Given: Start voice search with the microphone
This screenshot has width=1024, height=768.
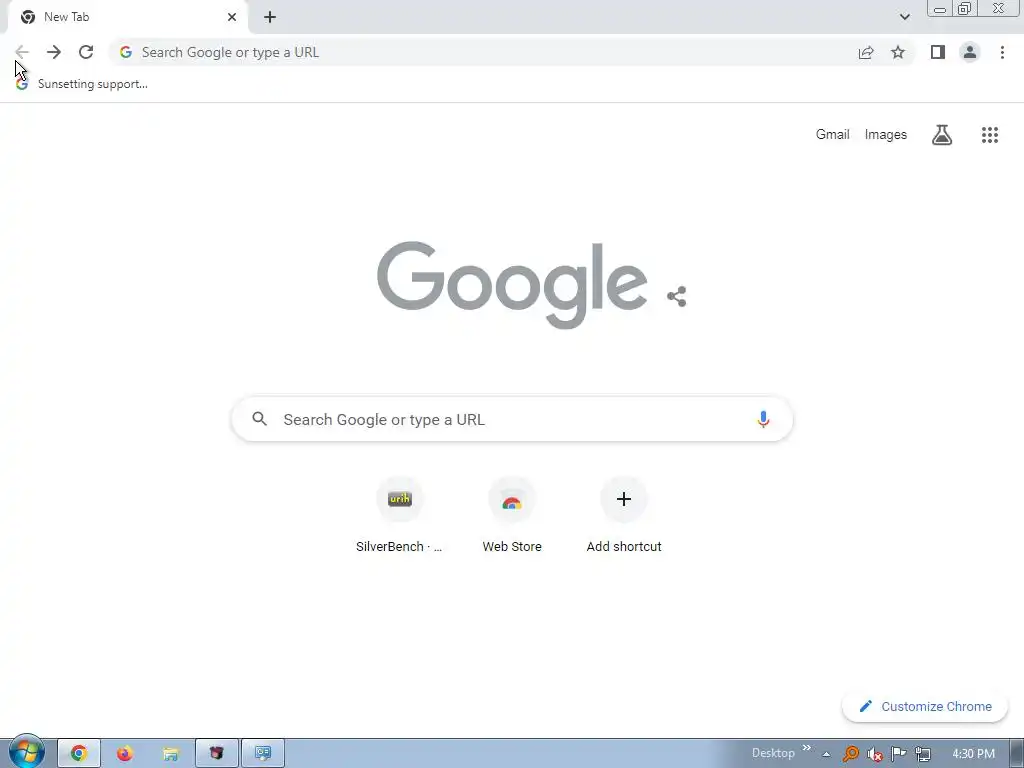Looking at the screenshot, I should pos(763,419).
